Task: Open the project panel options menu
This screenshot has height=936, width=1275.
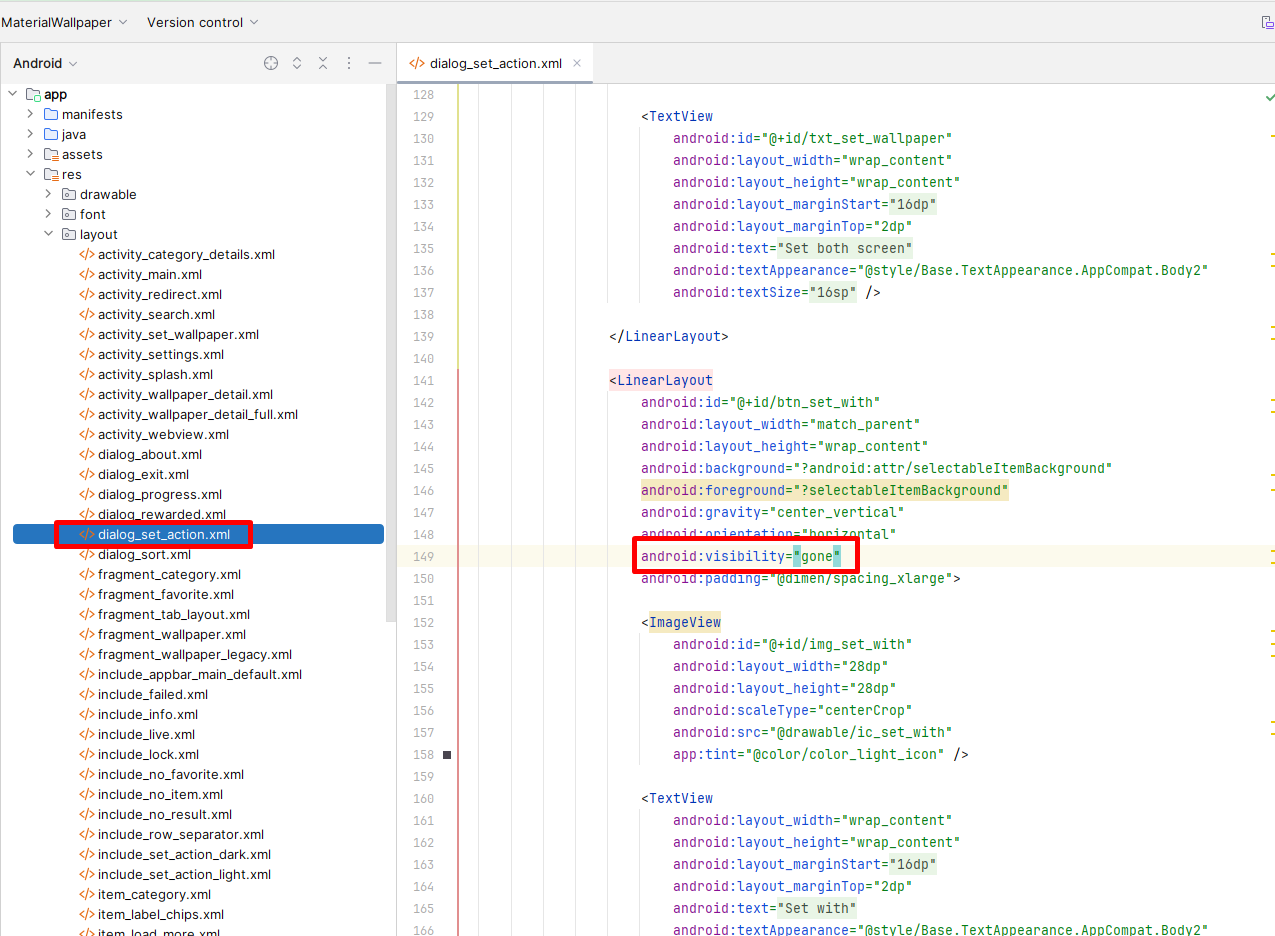Action: point(349,63)
